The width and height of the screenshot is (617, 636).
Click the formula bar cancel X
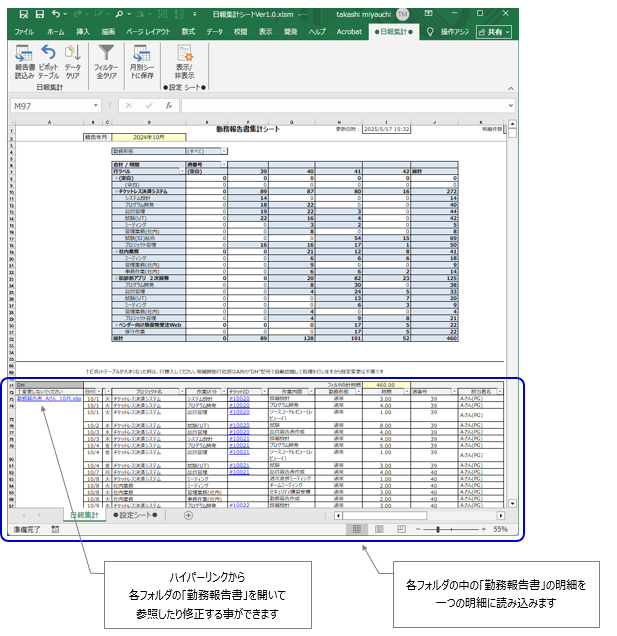[129, 106]
